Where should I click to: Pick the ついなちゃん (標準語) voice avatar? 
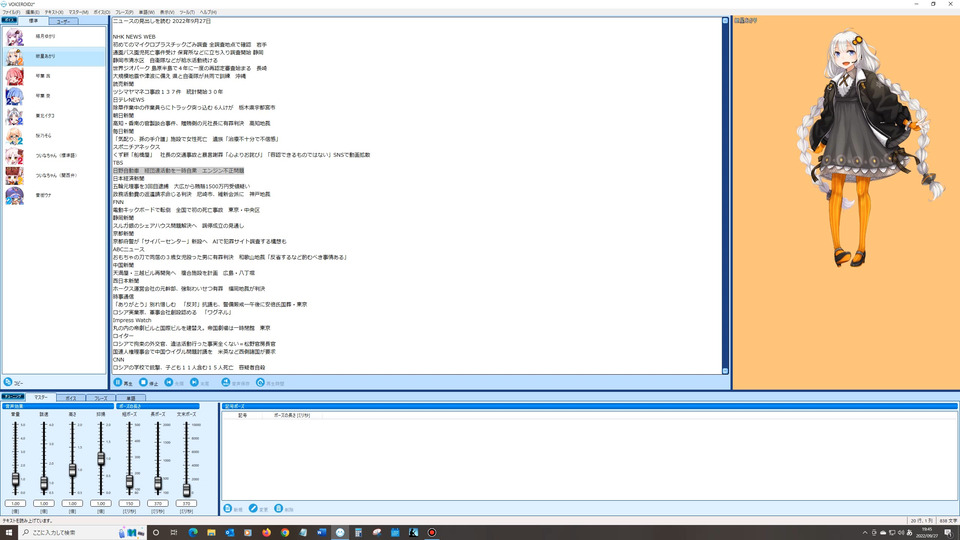coord(15,156)
